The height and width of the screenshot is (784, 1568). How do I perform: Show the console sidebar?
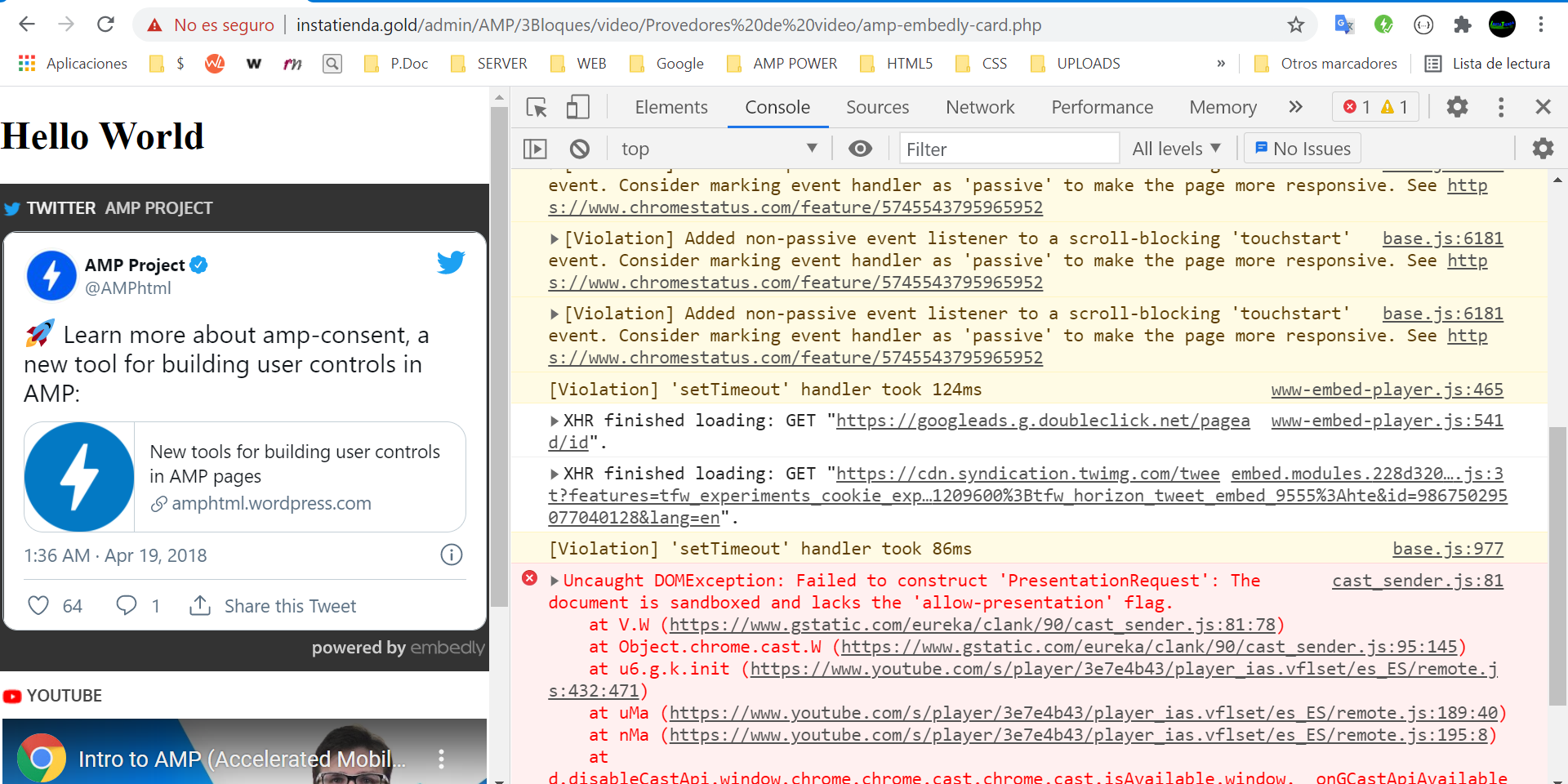(535, 149)
